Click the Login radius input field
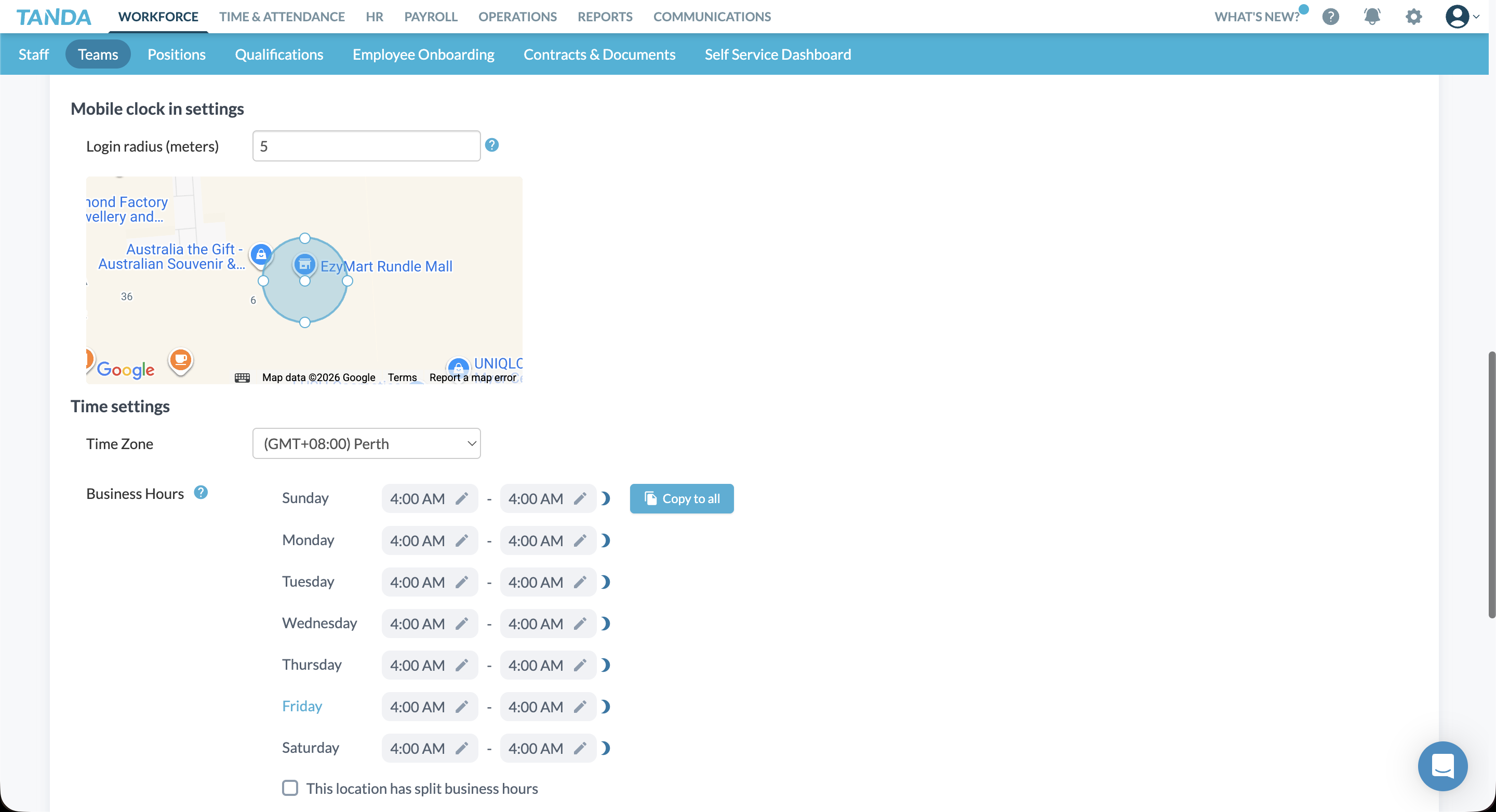1496x812 pixels. pyautogui.click(x=366, y=145)
